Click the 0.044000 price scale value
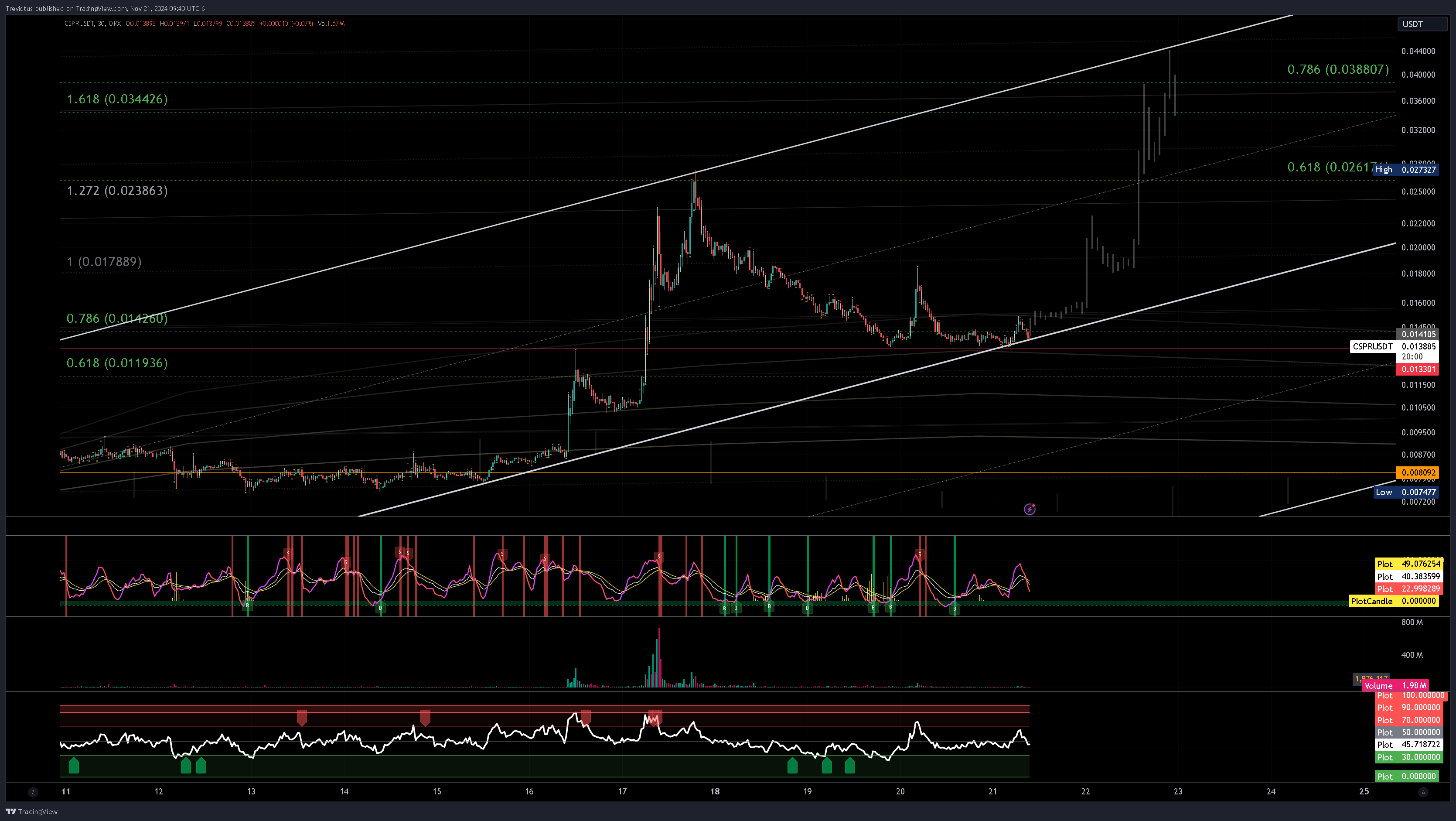 click(x=1418, y=51)
